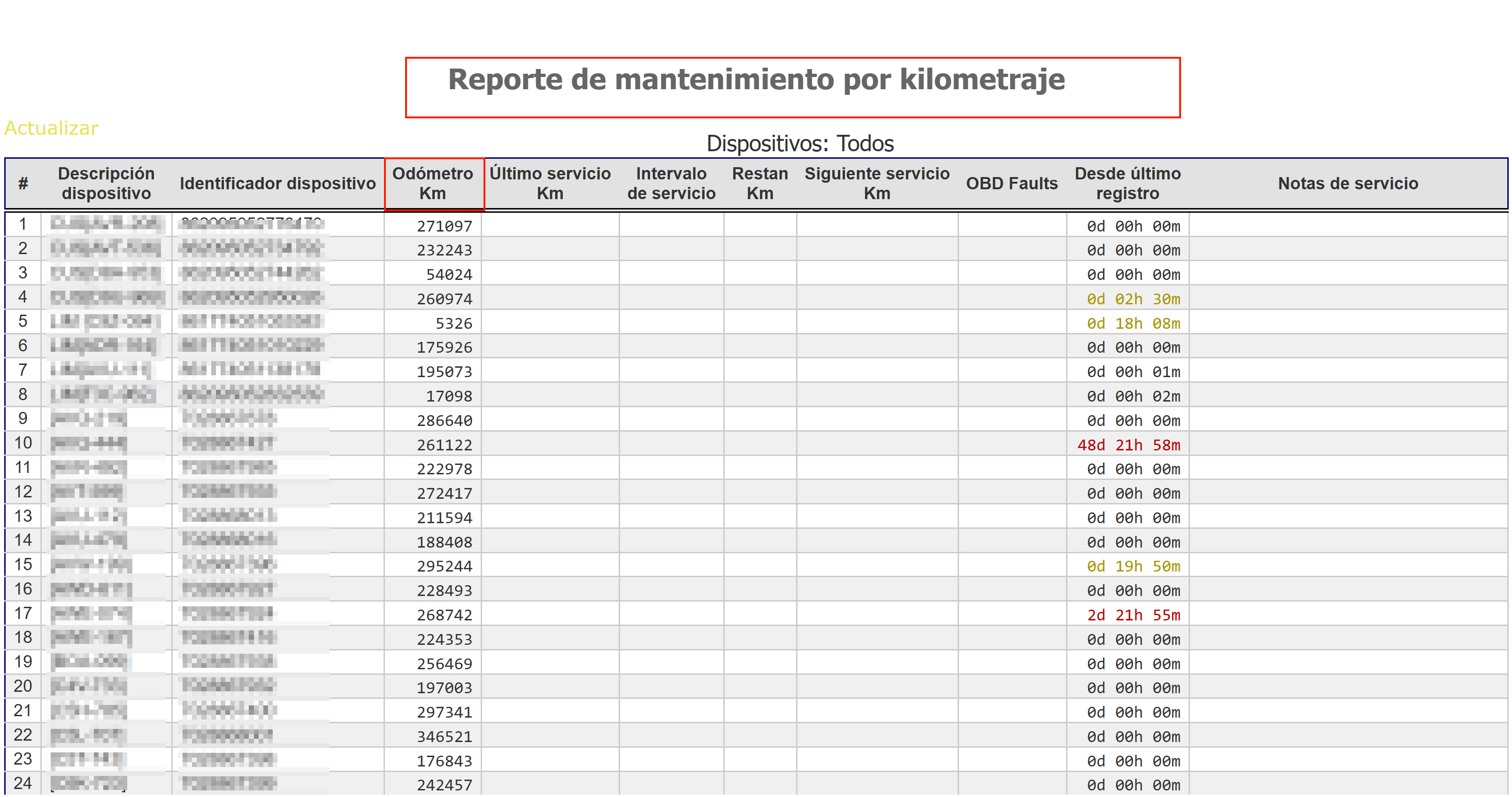
Task: Click the odometer value 346521 in row 22
Action: (445, 736)
